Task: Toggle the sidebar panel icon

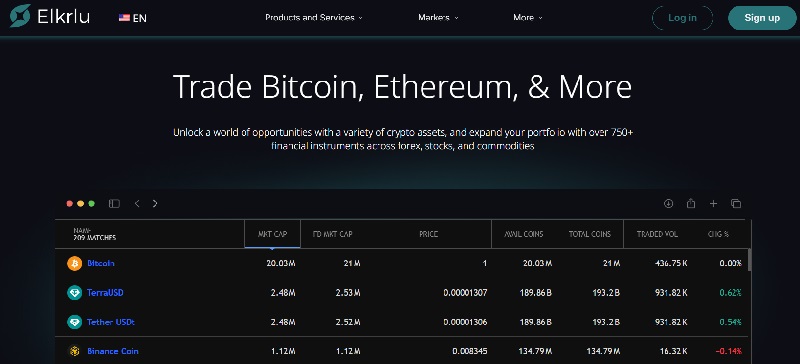Action: (114, 204)
